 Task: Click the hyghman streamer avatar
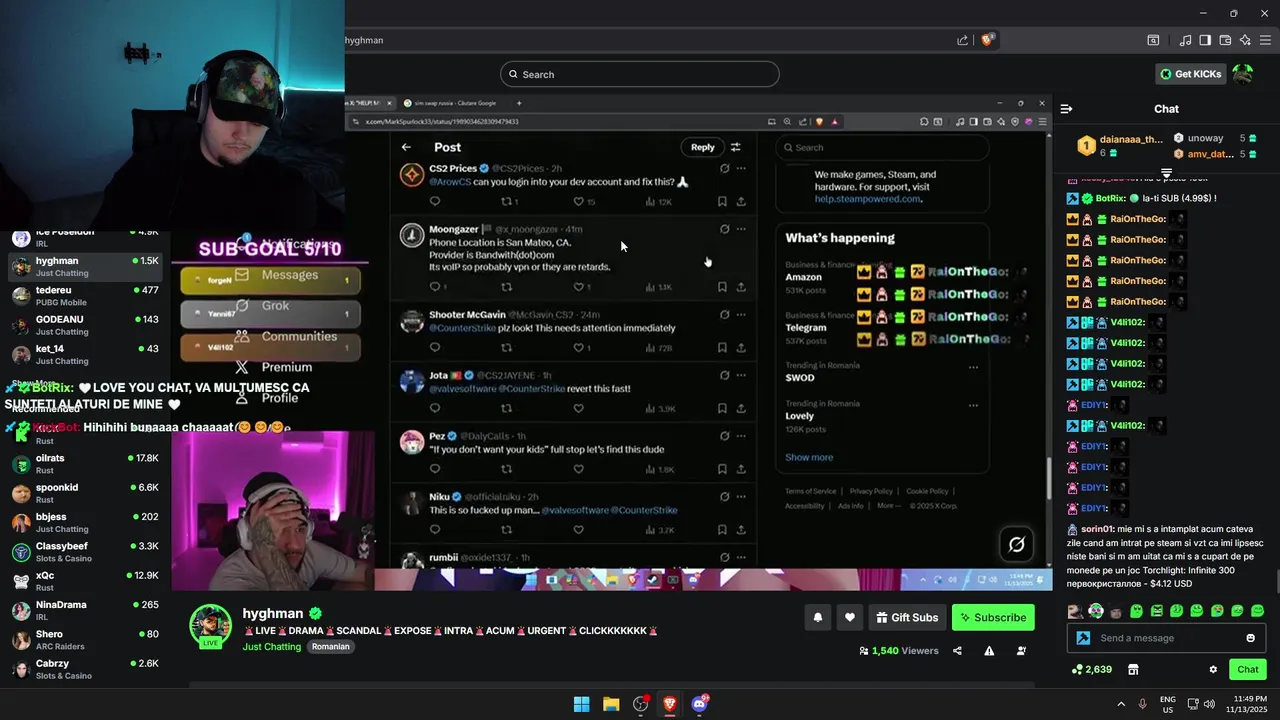click(211, 627)
